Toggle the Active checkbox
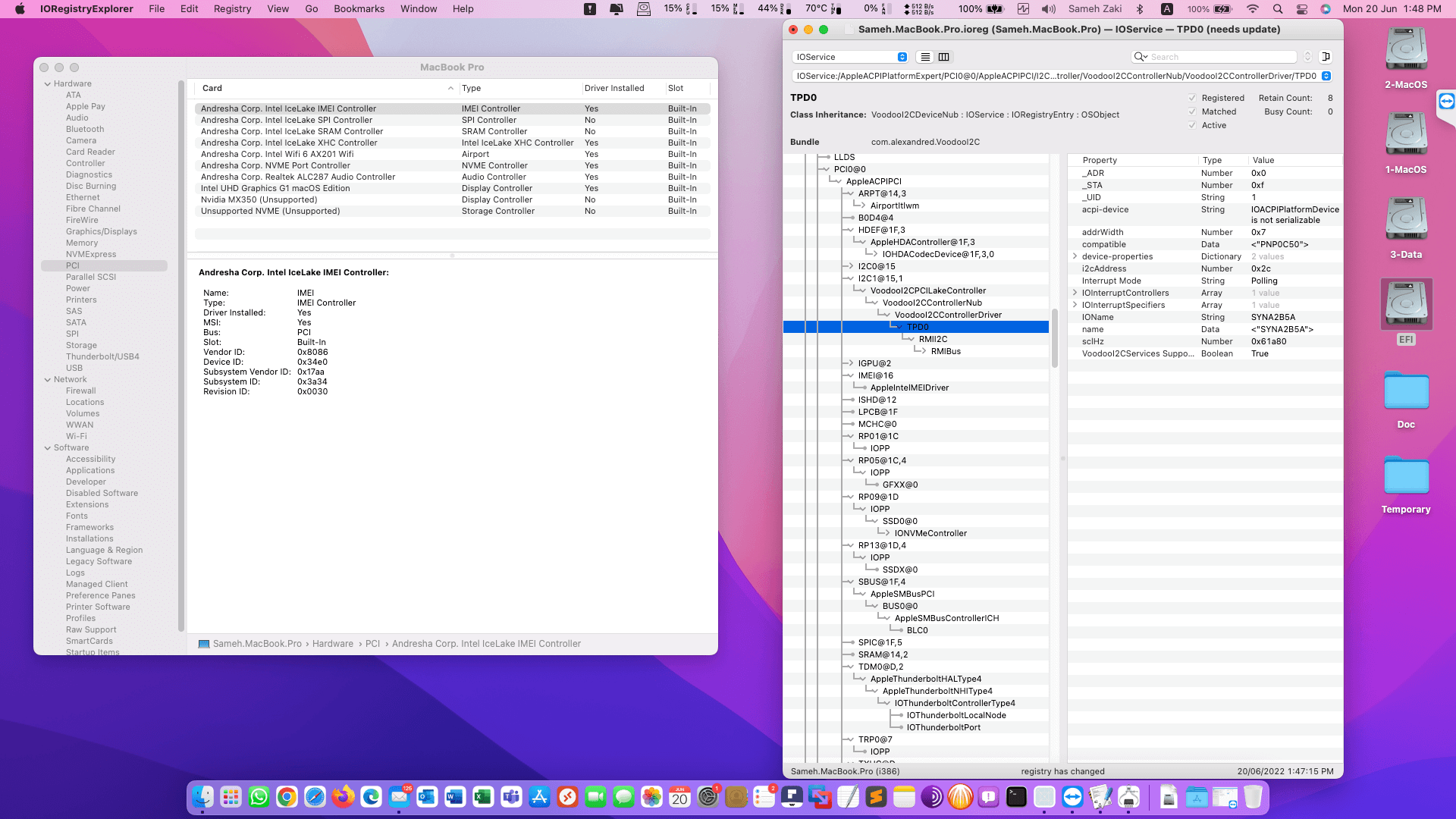Screen dimensions: 1456x819 point(1192,125)
